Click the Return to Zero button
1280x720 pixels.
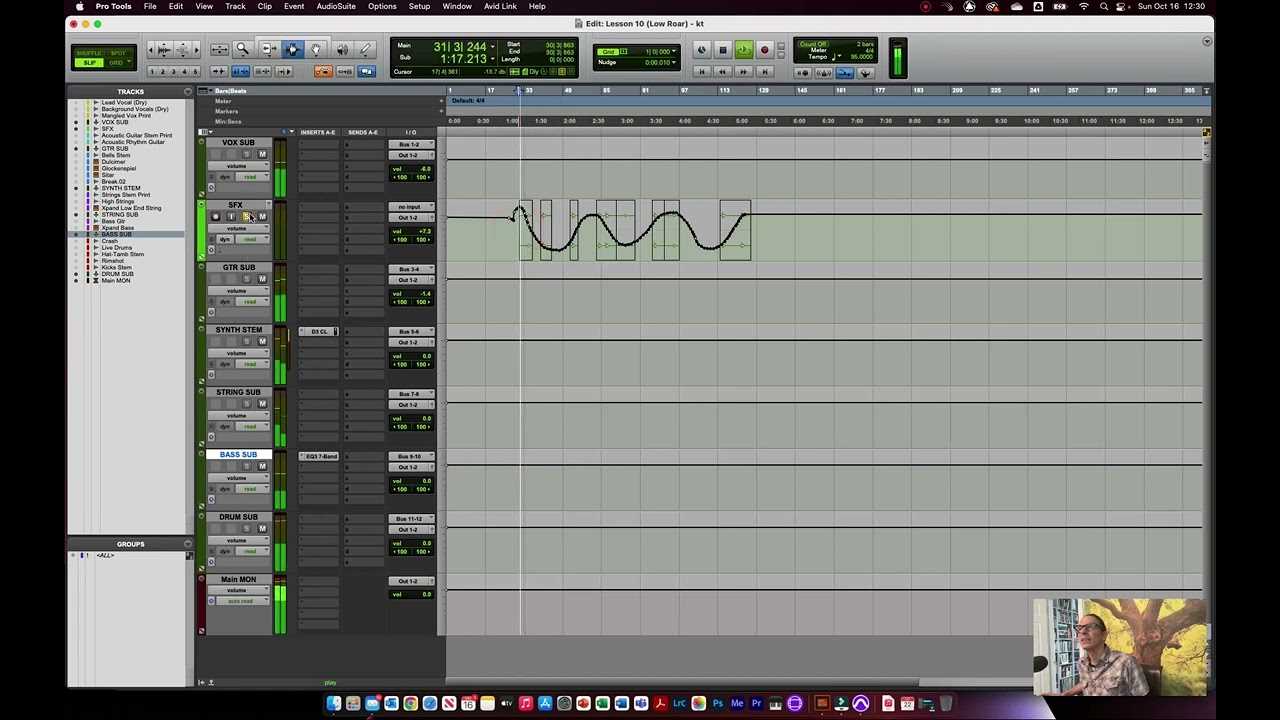pyautogui.click(x=701, y=71)
